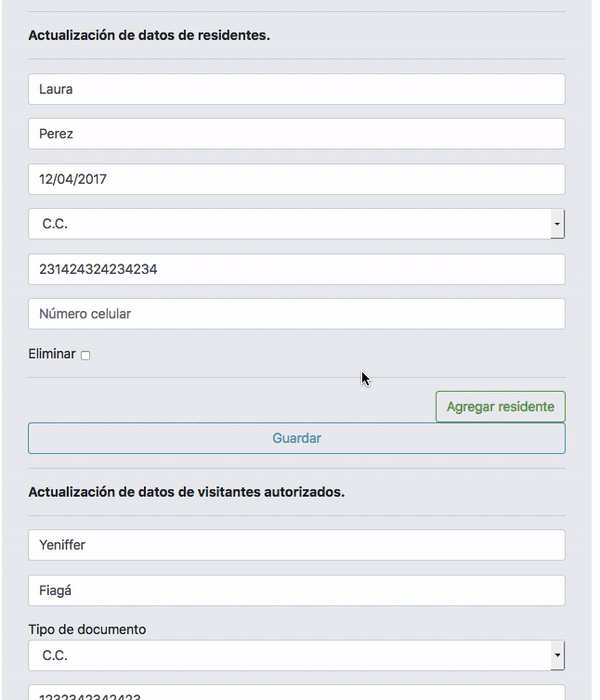Click the Eliminar label text
Viewport: 600px width, 700px height.
tap(52, 354)
